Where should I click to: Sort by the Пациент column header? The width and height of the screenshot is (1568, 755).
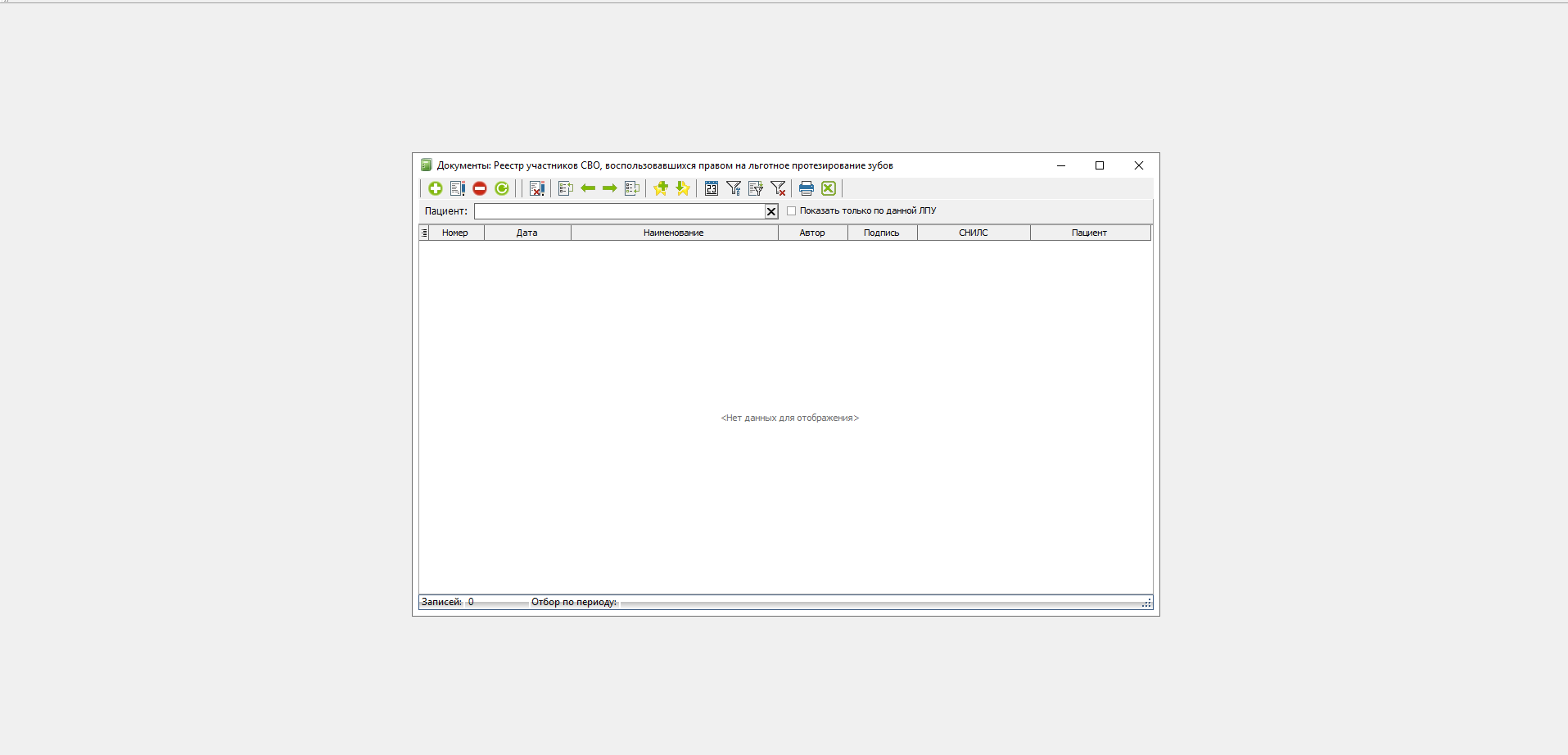(x=1090, y=233)
